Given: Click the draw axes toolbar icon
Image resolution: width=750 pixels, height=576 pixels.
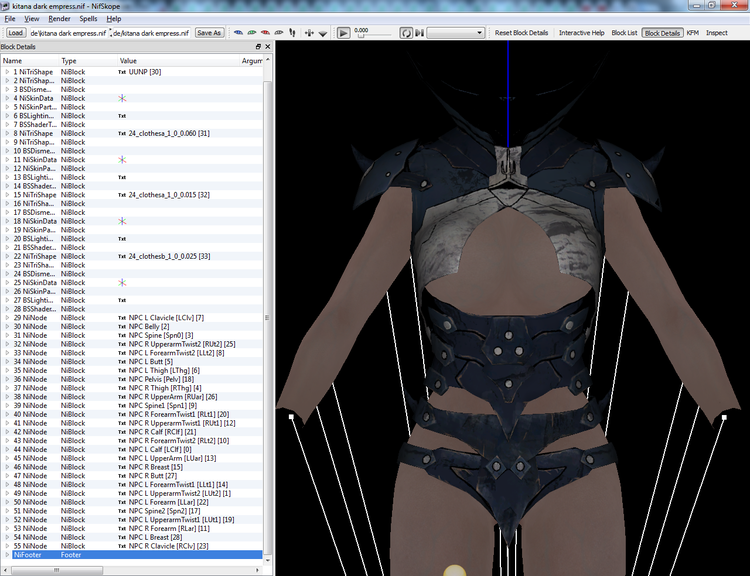Looking at the screenshot, I should (309, 33).
